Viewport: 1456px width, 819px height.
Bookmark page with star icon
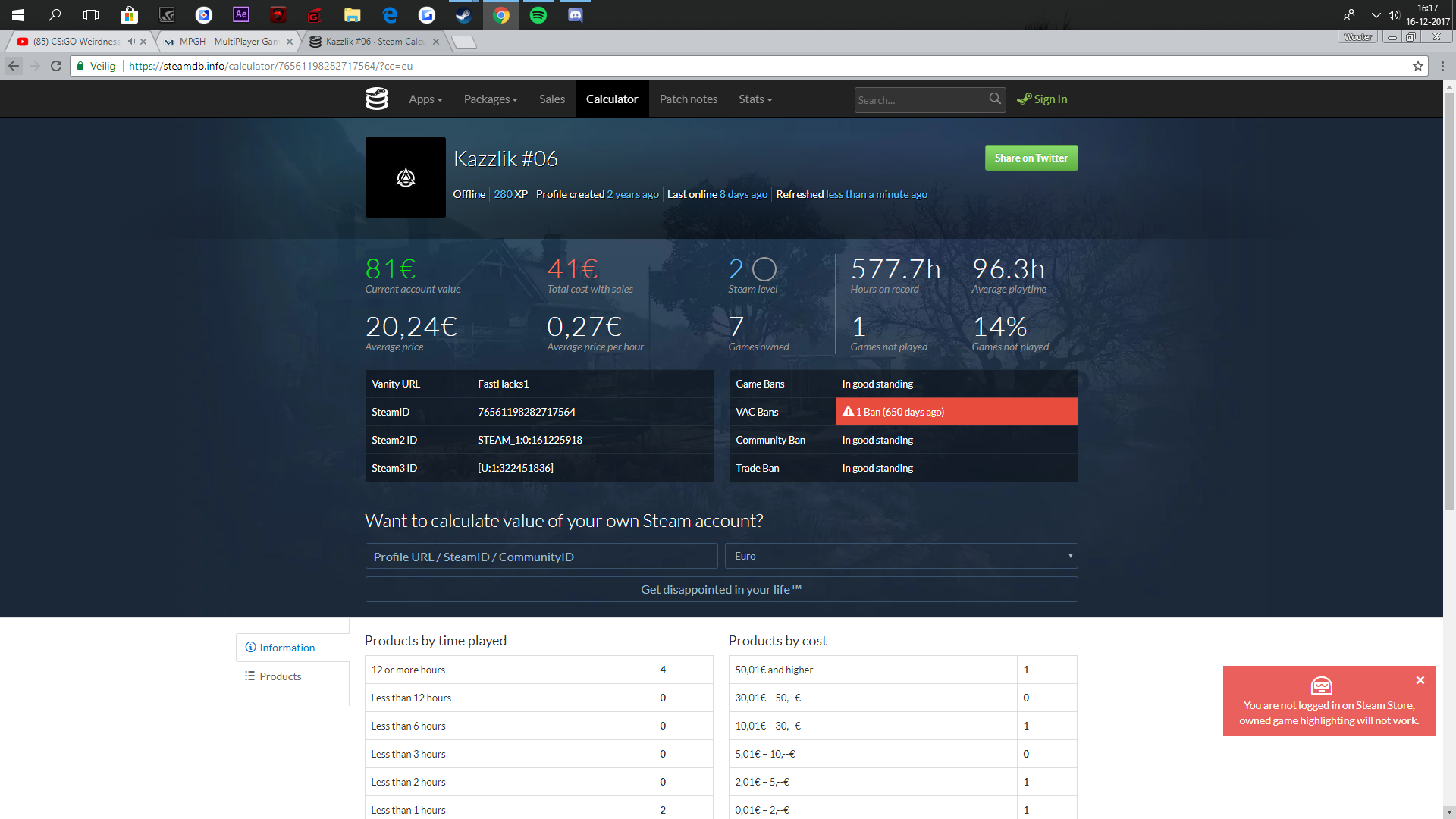tap(1417, 66)
